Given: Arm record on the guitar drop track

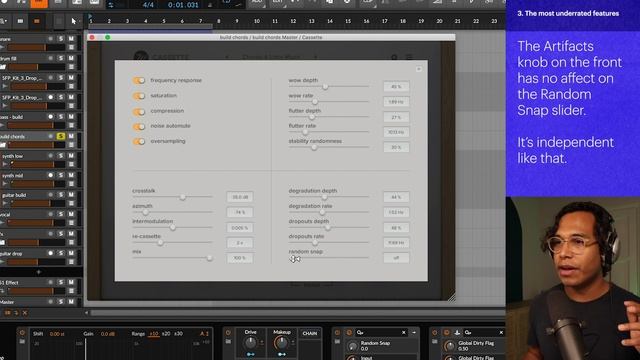Looking at the screenshot, I should (x=51, y=253).
